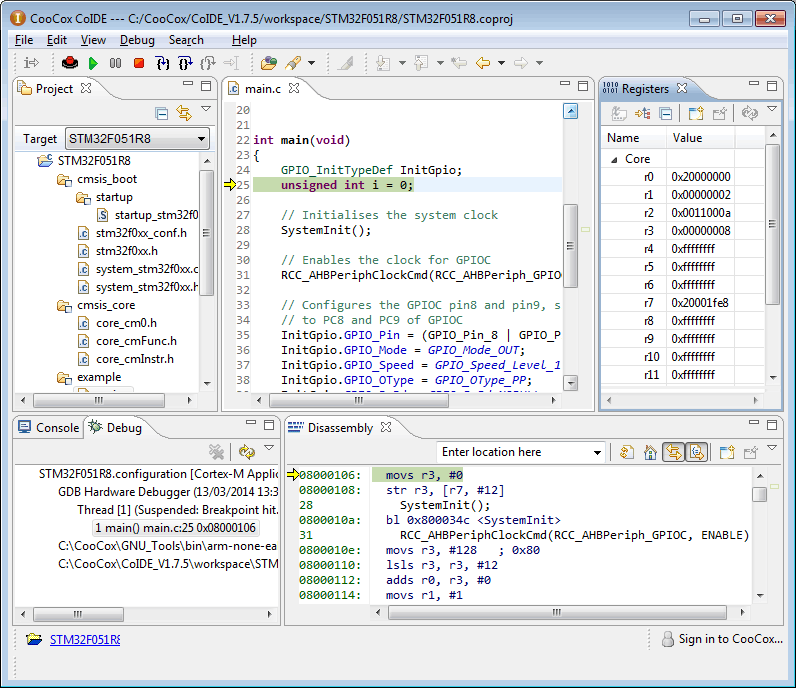Click the STM32F051R8 link in status bar

84,639
